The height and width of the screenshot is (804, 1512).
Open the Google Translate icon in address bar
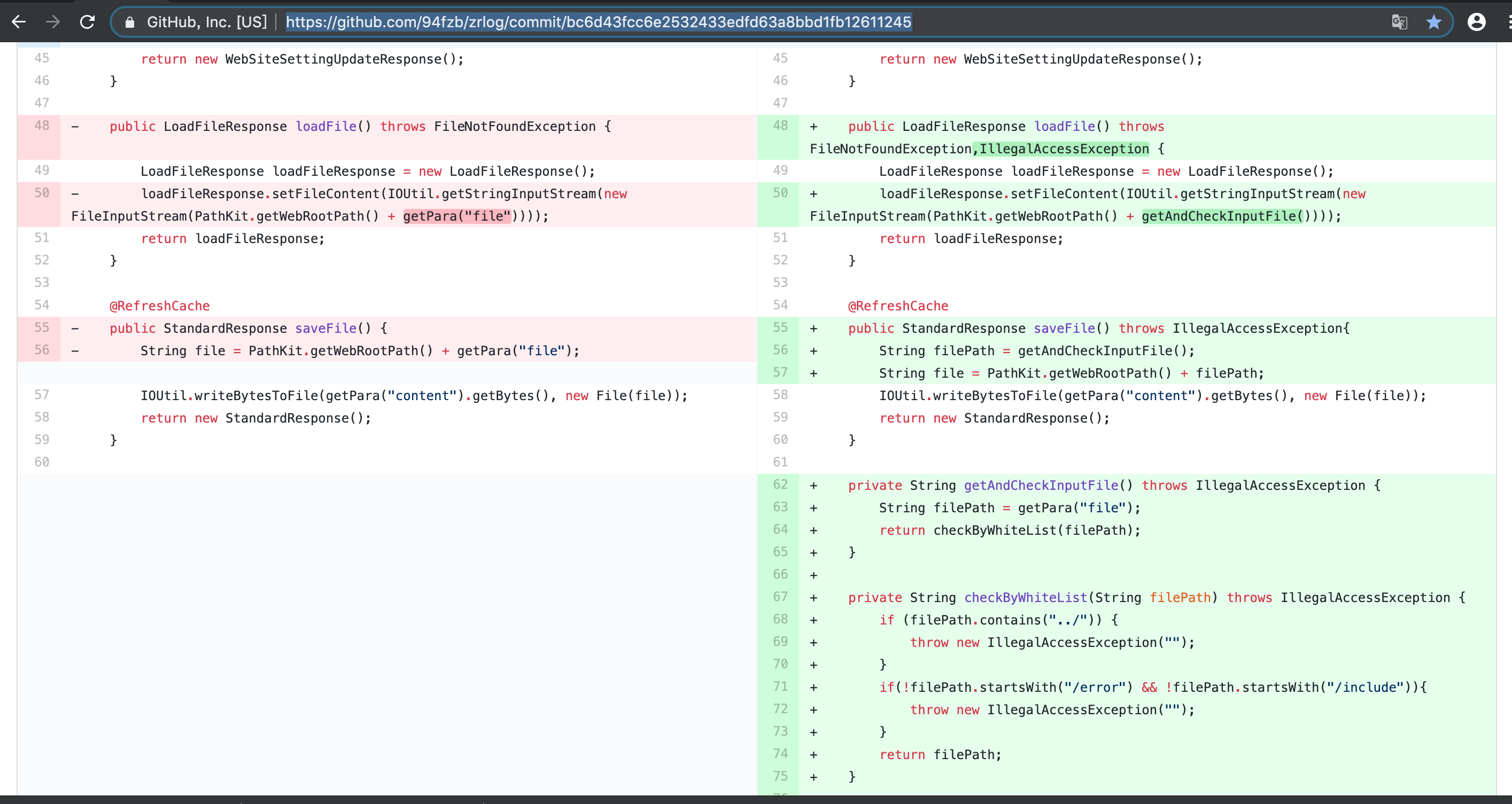coord(1399,22)
